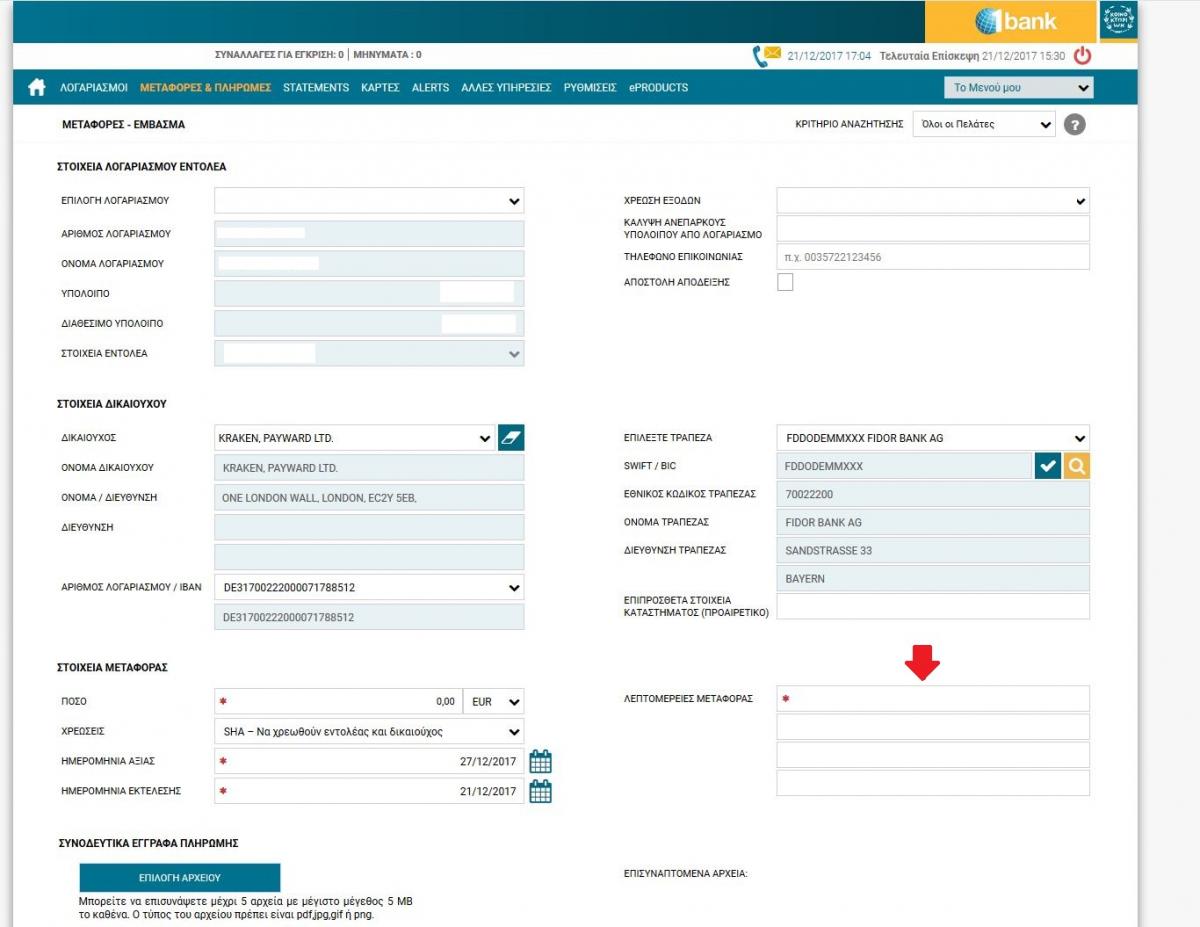Change the EUR currency dropdown
The image size is (1200, 927).
tap(494, 702)
